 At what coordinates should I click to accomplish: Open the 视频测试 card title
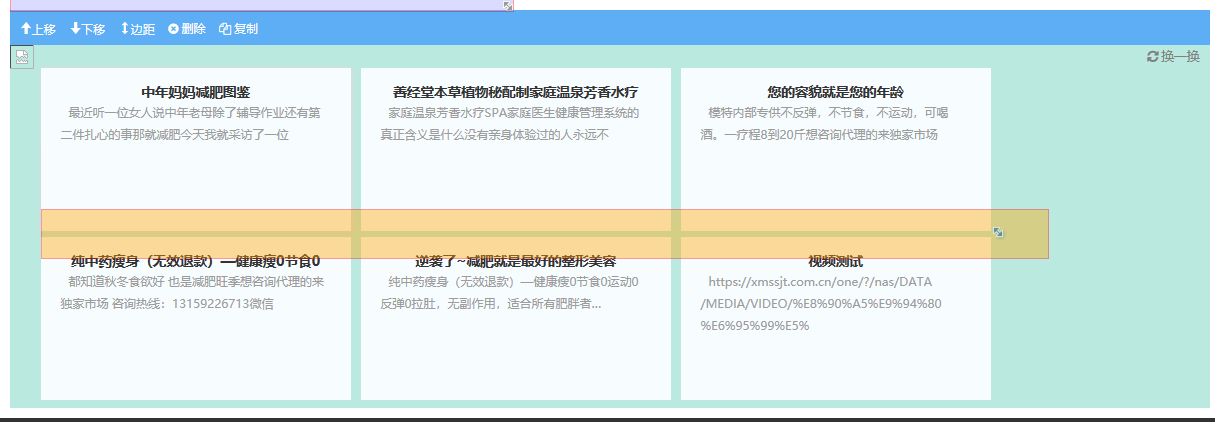coord(835,262)
